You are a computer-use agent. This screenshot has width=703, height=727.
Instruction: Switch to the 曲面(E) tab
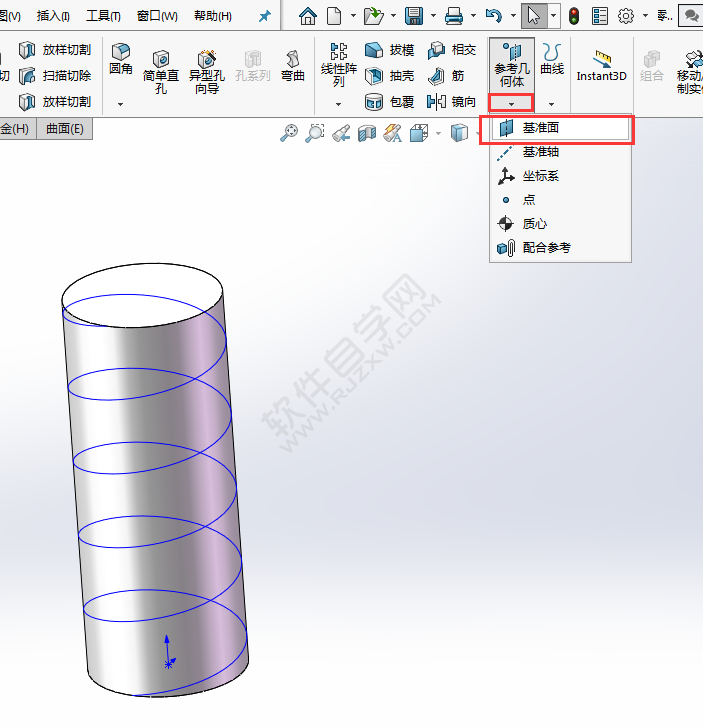pyautogui.click(x=64, y=129)
